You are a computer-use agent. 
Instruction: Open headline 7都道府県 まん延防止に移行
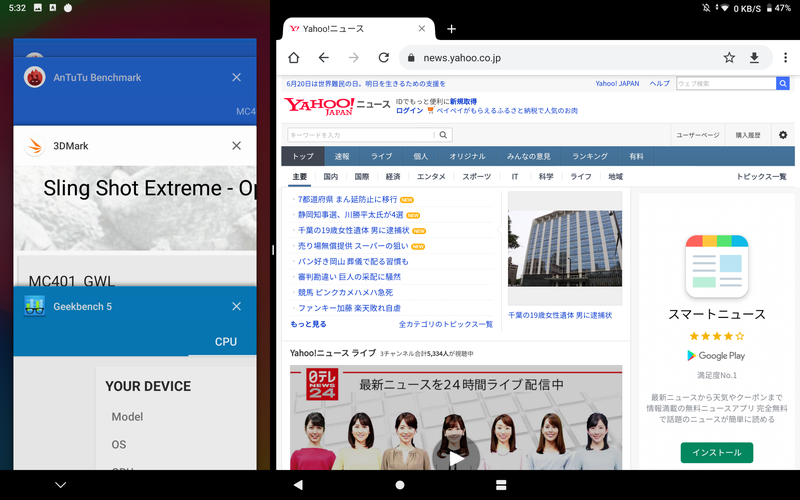347,199
